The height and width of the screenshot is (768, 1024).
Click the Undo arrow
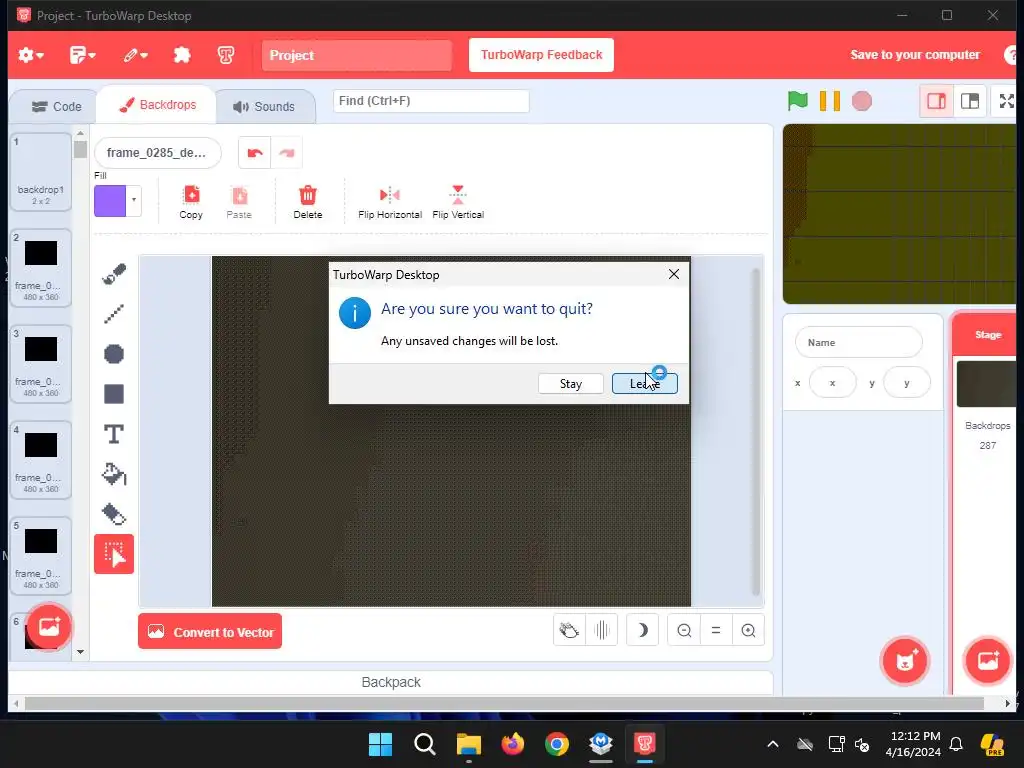[x=255, y=153]
